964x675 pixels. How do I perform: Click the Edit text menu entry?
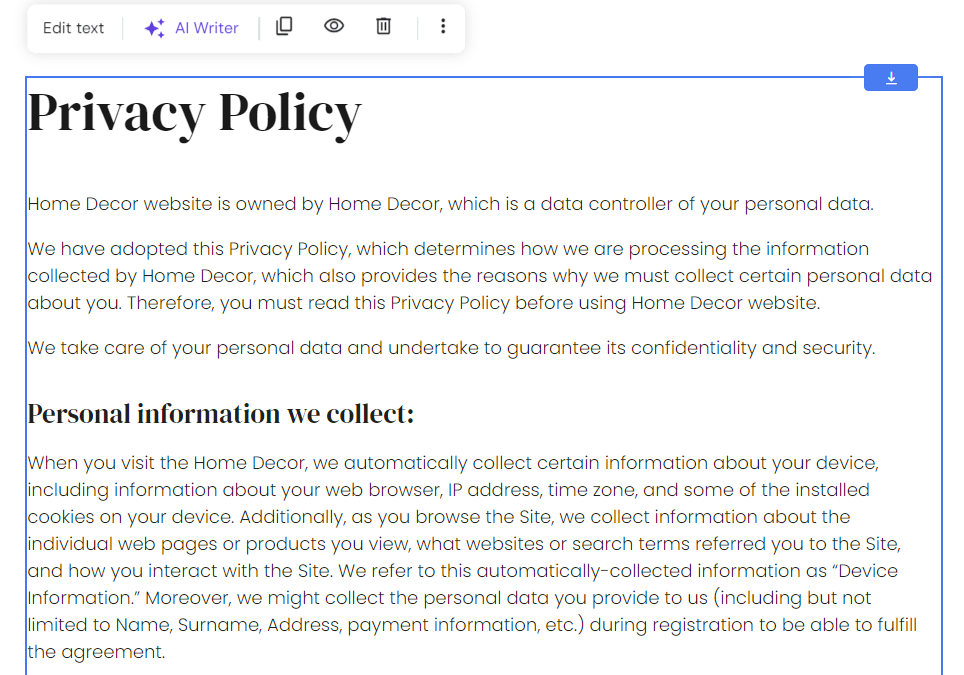pos(73,27)
